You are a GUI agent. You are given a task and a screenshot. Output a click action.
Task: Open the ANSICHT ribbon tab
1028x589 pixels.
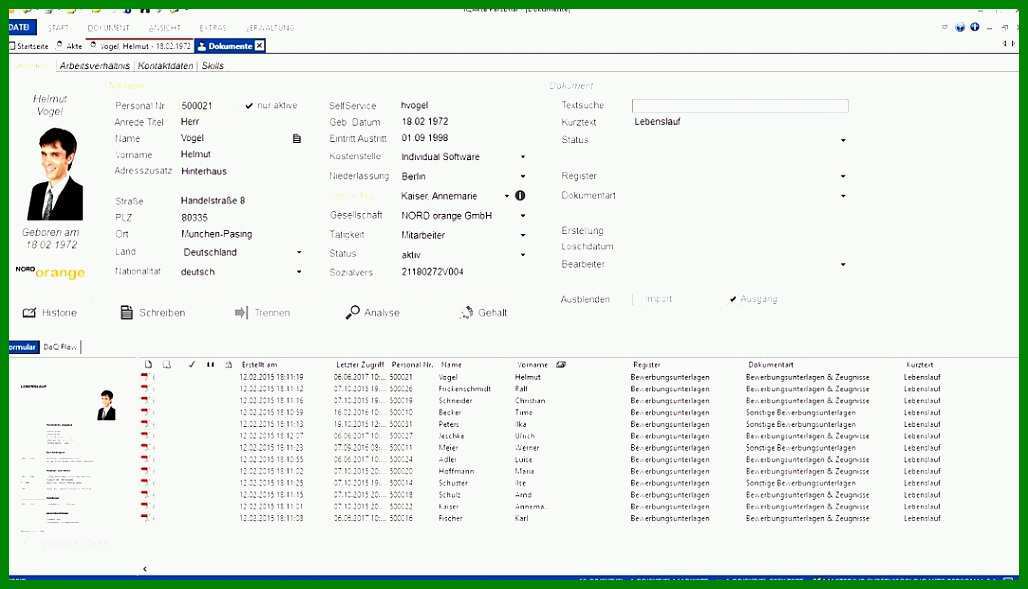point(165,28)
